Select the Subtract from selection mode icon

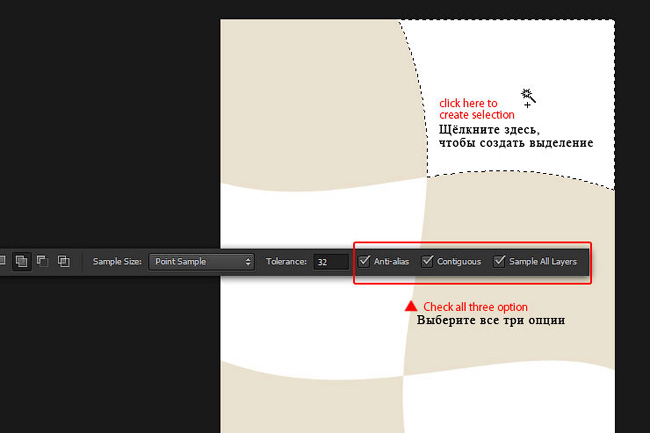click(42, 261)
